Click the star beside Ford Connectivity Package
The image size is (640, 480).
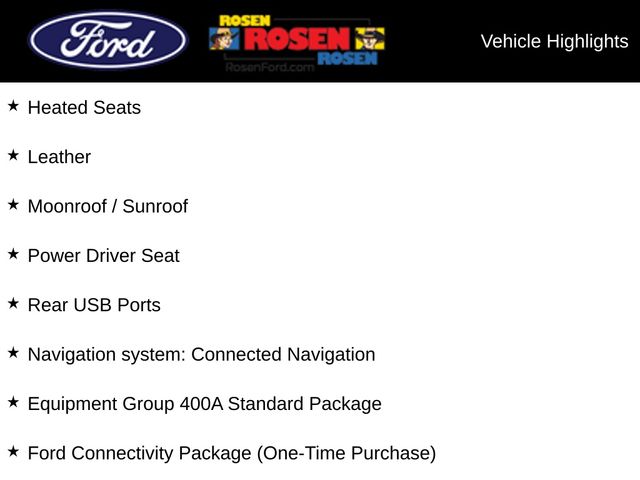click(x=13, y=451)
